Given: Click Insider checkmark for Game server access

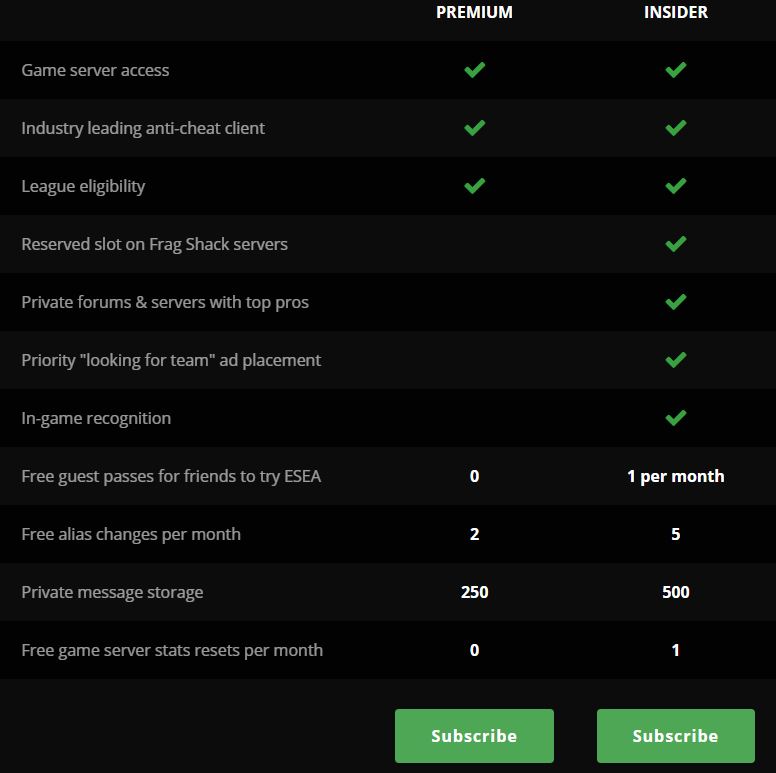Looking at the screenshot, I should [676, 70].
